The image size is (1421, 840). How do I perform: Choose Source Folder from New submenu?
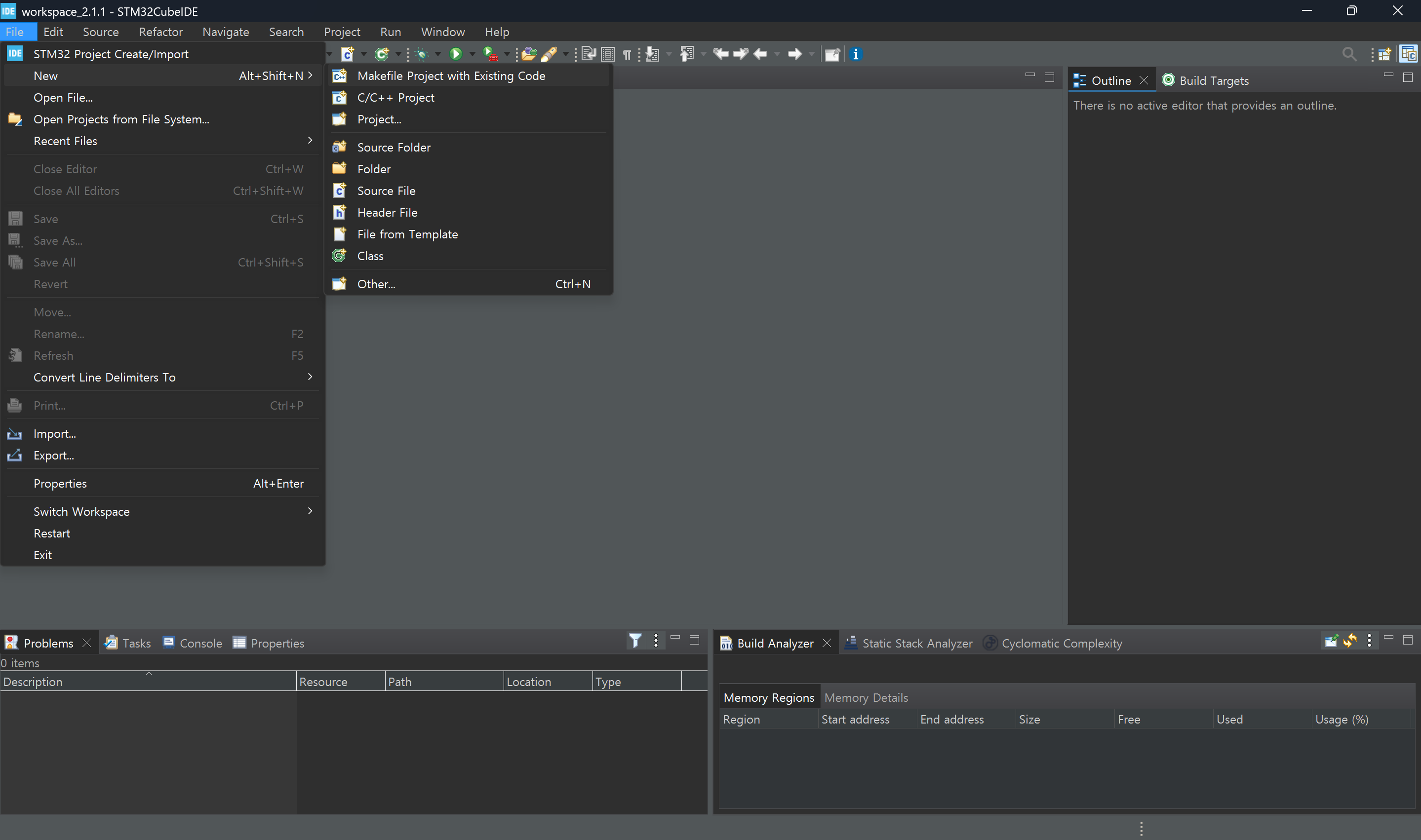468,147
